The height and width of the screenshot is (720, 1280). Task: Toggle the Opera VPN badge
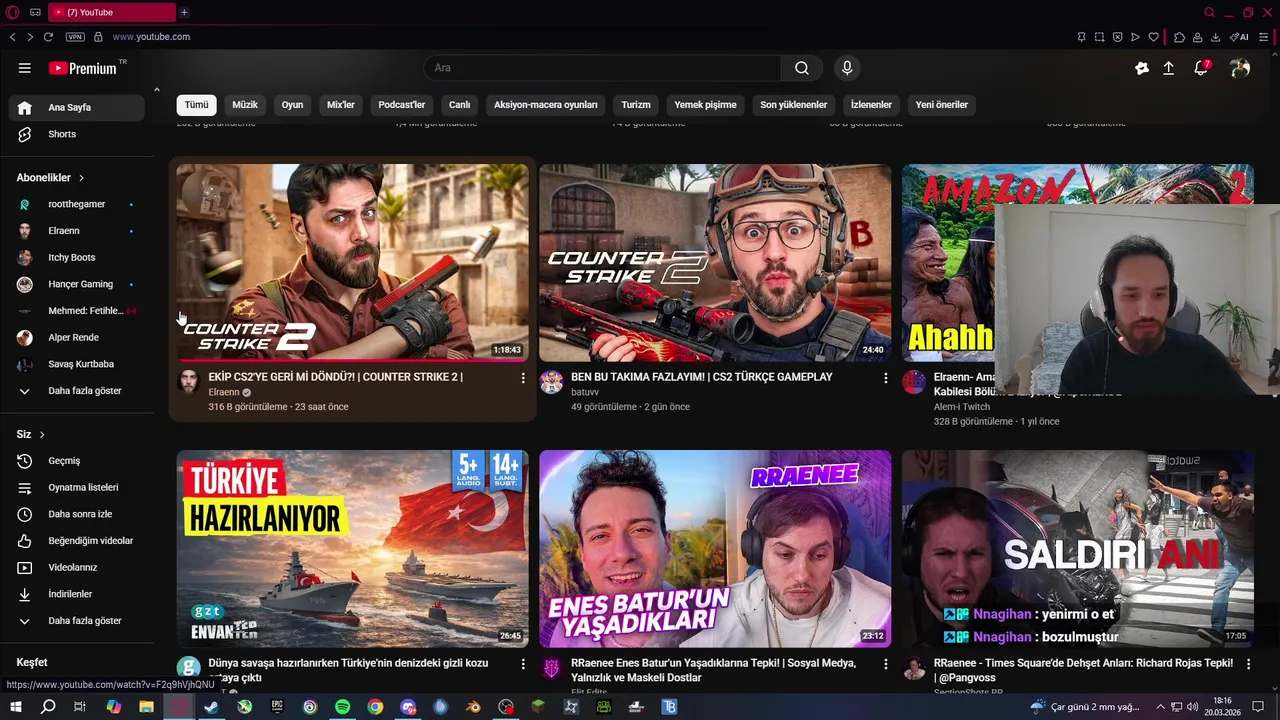point(75,37)
